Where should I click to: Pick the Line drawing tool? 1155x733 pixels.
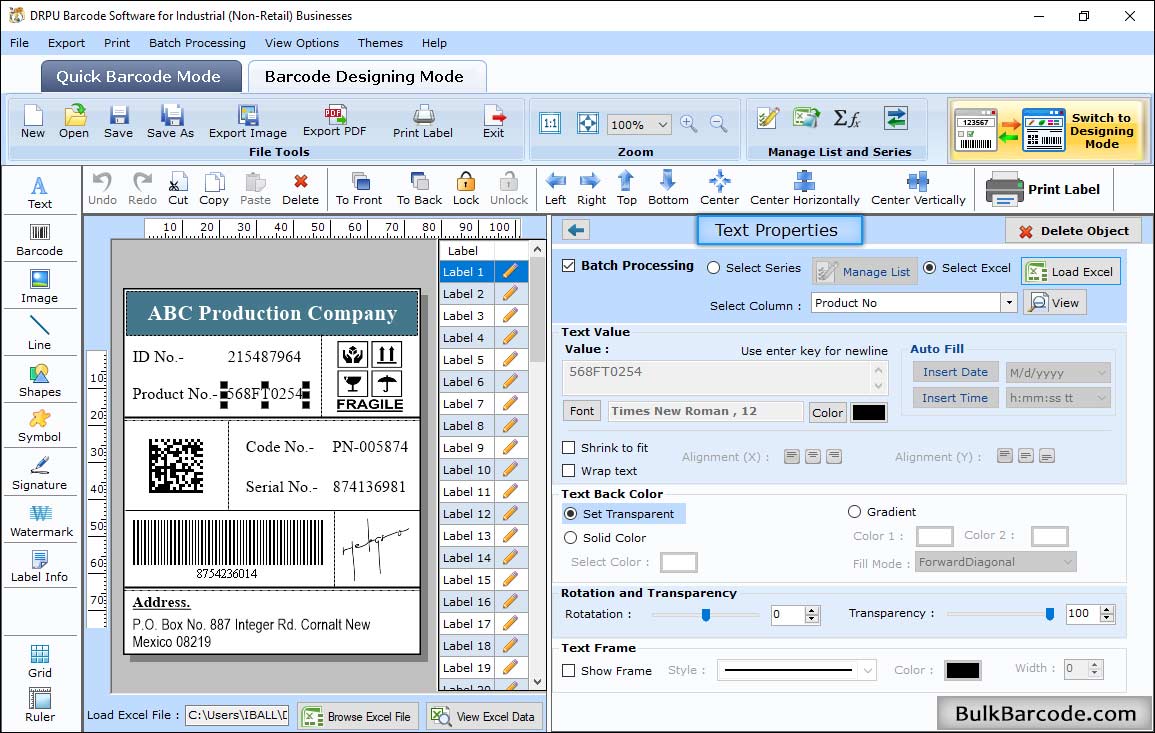[x=40, y=333]
